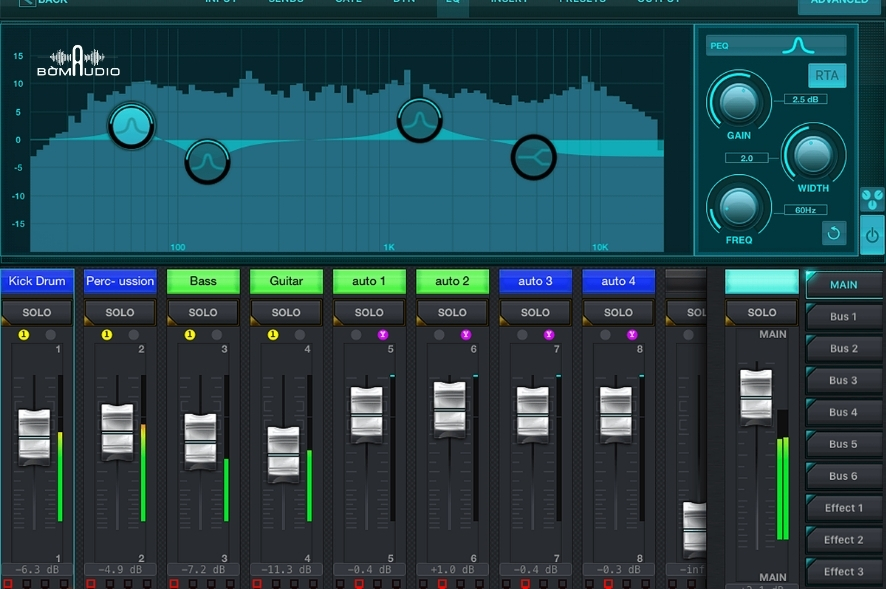886x589 pixels.
Task: Select the Effect 1 mix
Action: pos(844,508)
